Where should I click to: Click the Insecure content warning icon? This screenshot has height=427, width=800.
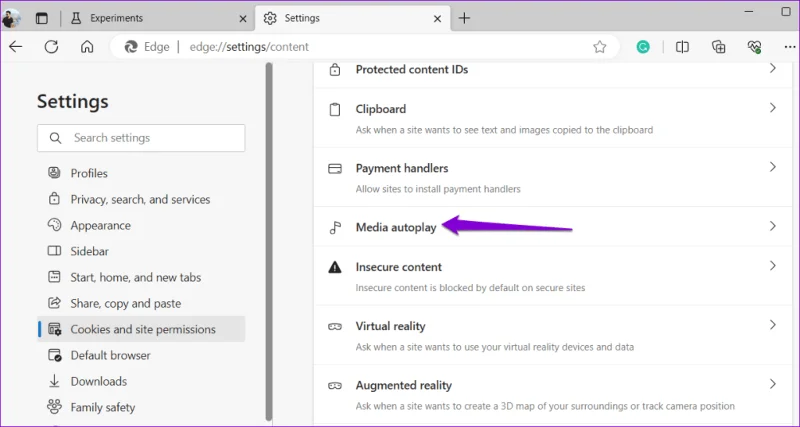[335, 267]
